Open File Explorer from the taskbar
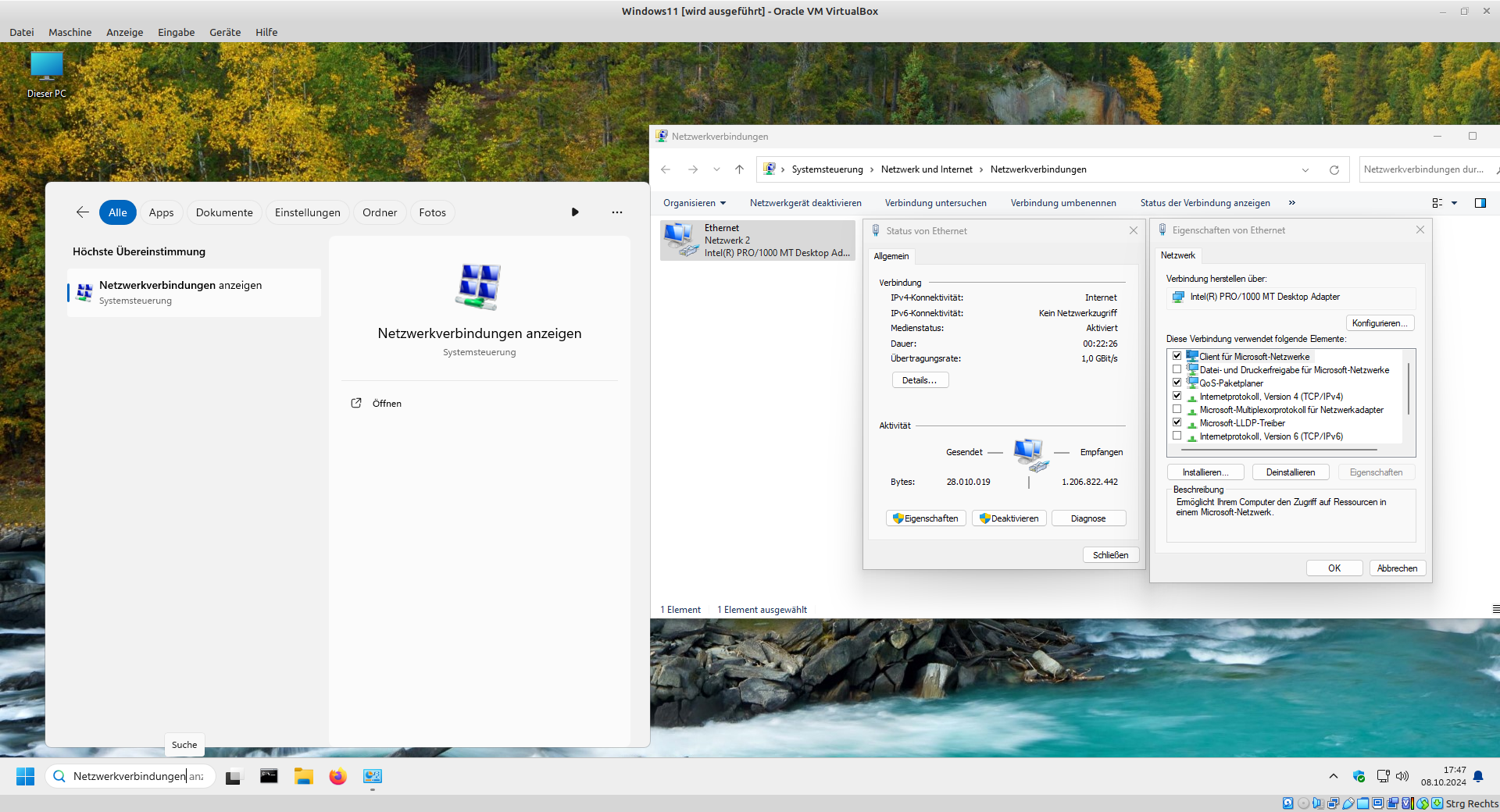1500x812 pixels. coord(303,776)
